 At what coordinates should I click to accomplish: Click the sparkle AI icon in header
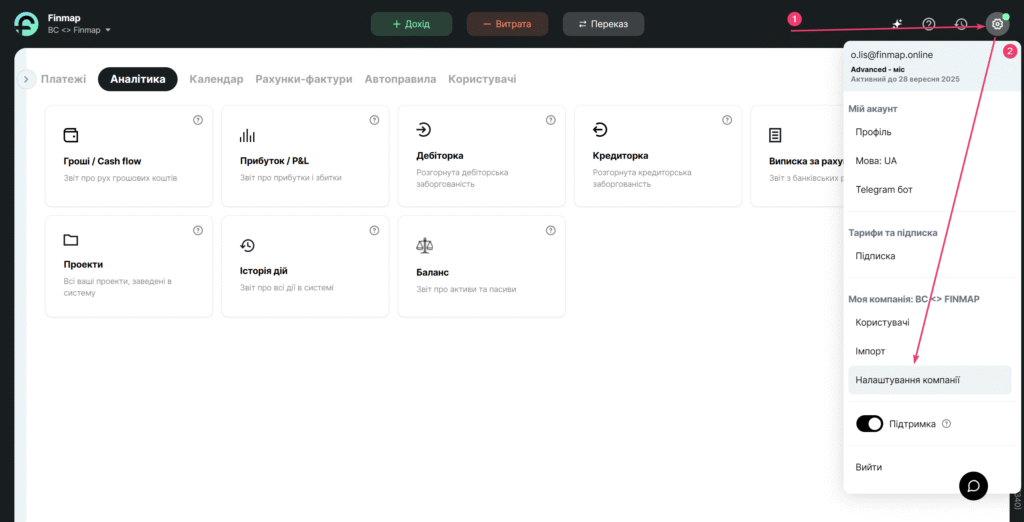pos(897,24)
